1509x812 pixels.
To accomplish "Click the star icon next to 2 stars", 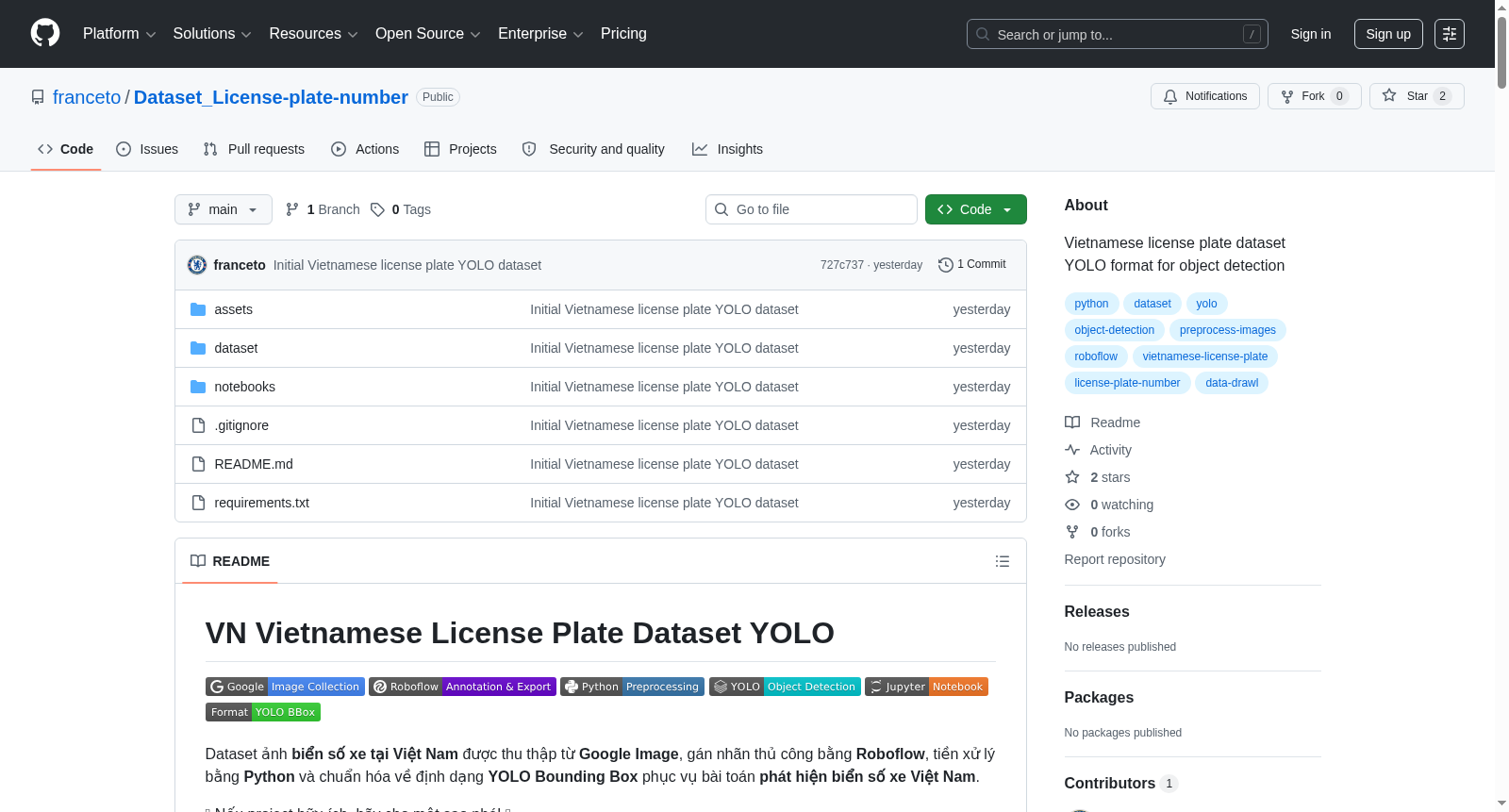I will coord(1072,477).
